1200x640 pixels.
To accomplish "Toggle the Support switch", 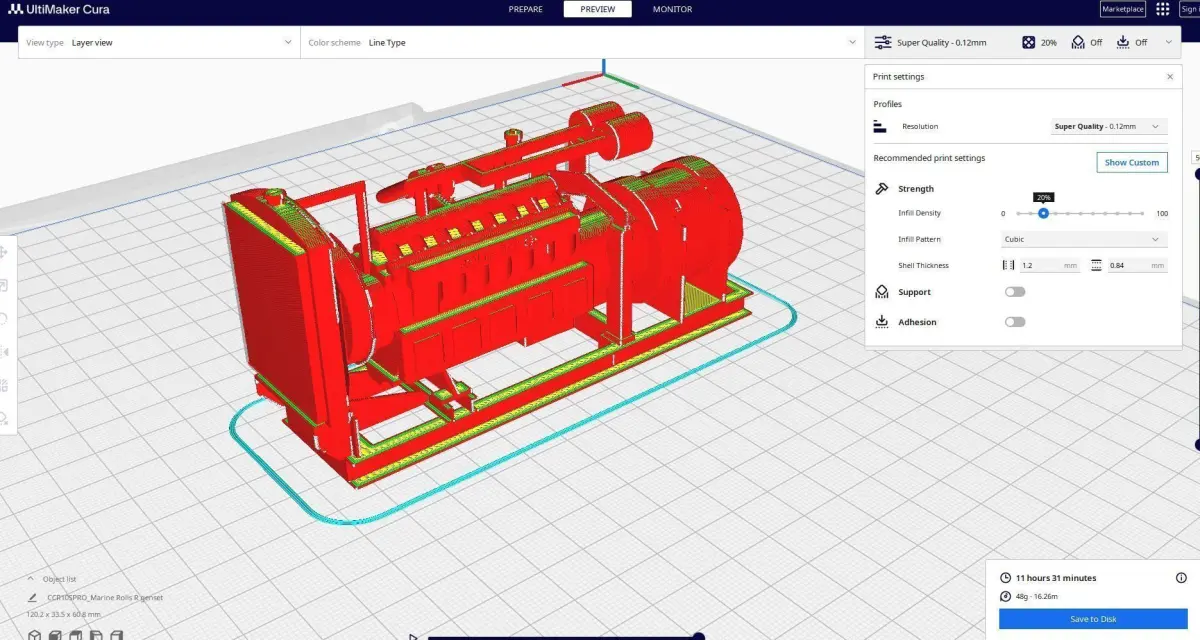I will pyautogui.click(x=1015, y=292).
